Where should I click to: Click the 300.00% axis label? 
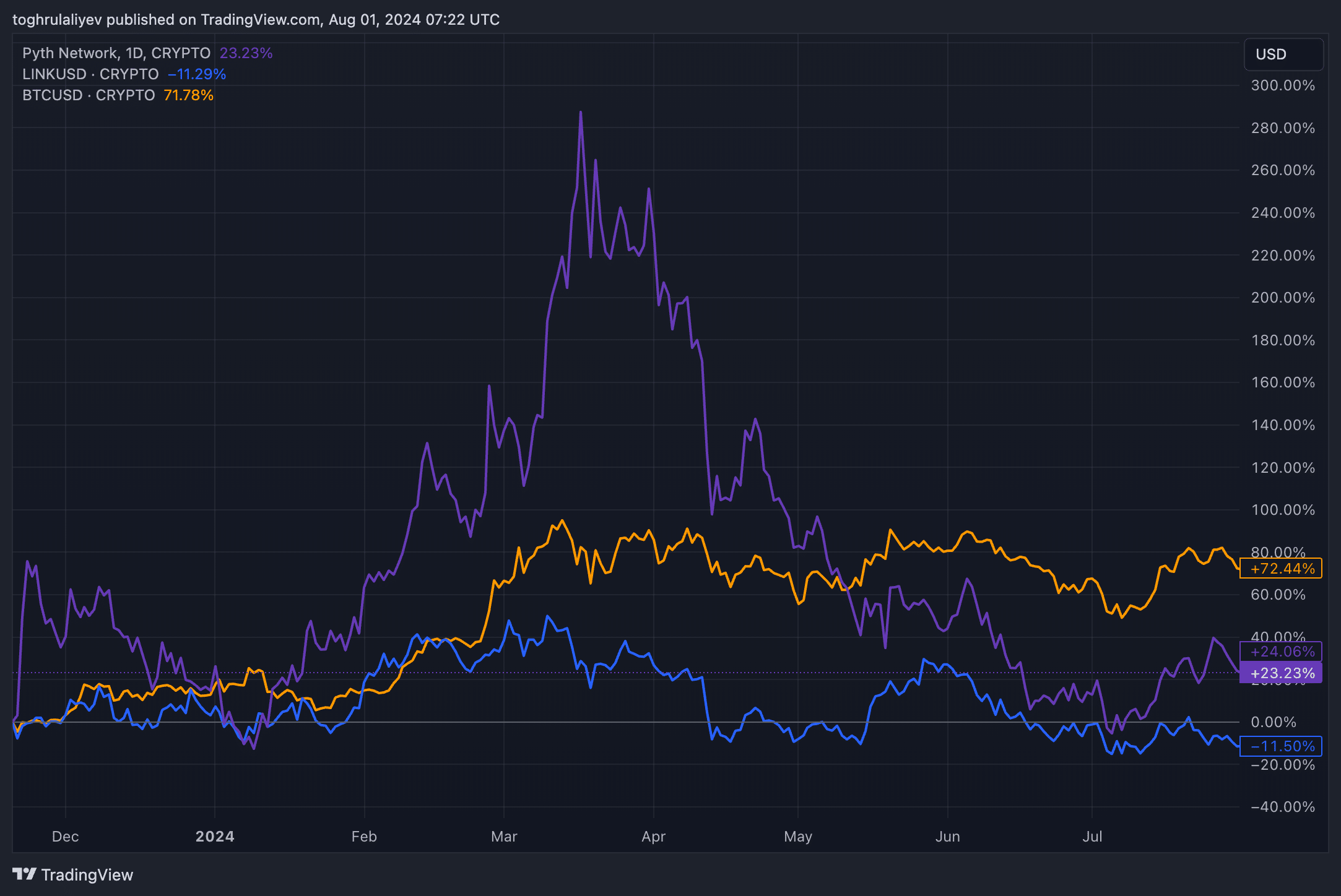1283,85
